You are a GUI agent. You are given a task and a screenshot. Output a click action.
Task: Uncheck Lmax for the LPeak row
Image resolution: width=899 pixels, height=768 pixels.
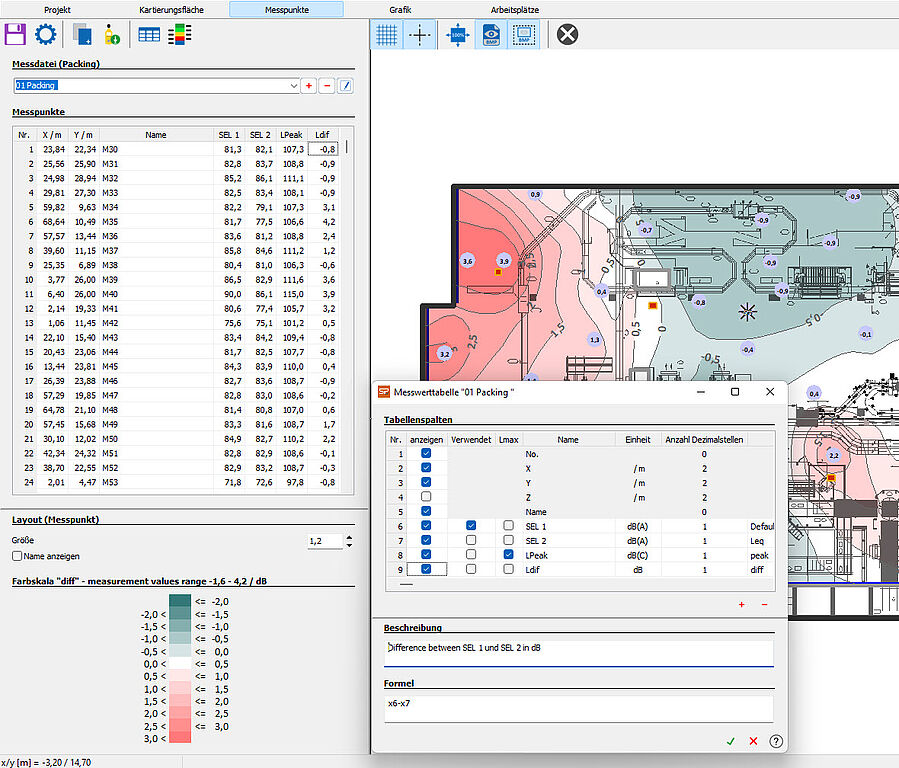click(509, 554)
